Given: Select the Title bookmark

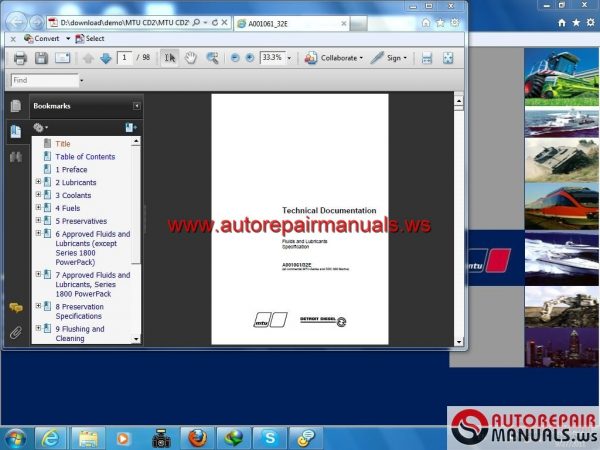Looking at the screenshot, I should (63, 144).
